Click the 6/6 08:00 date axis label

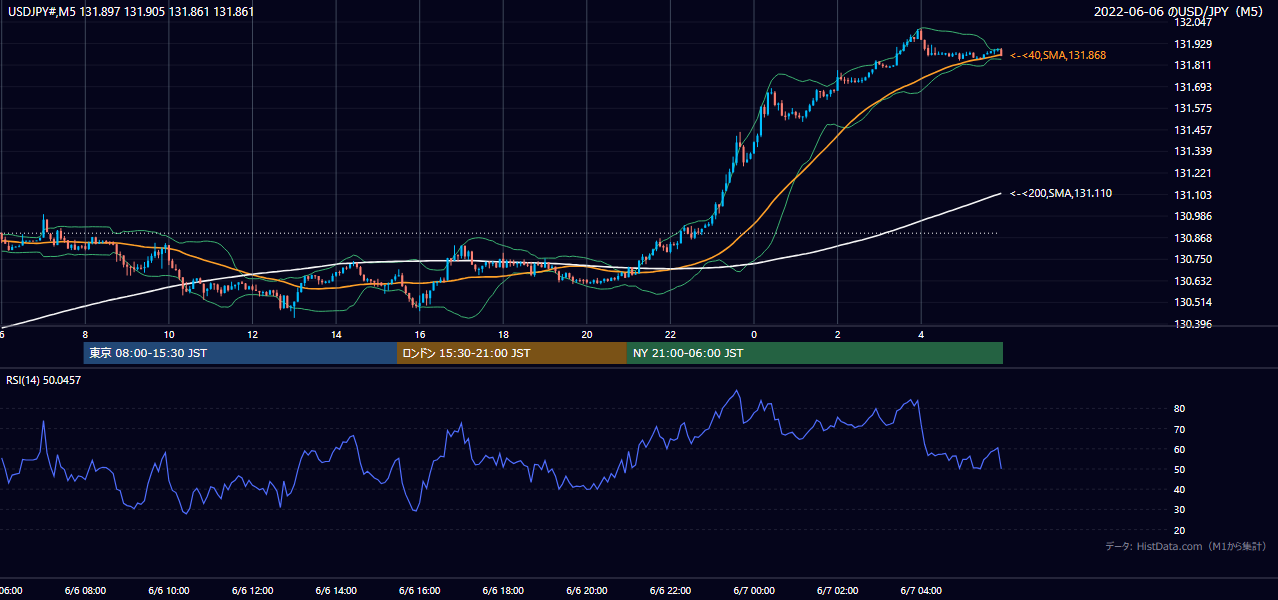point(85,590)
